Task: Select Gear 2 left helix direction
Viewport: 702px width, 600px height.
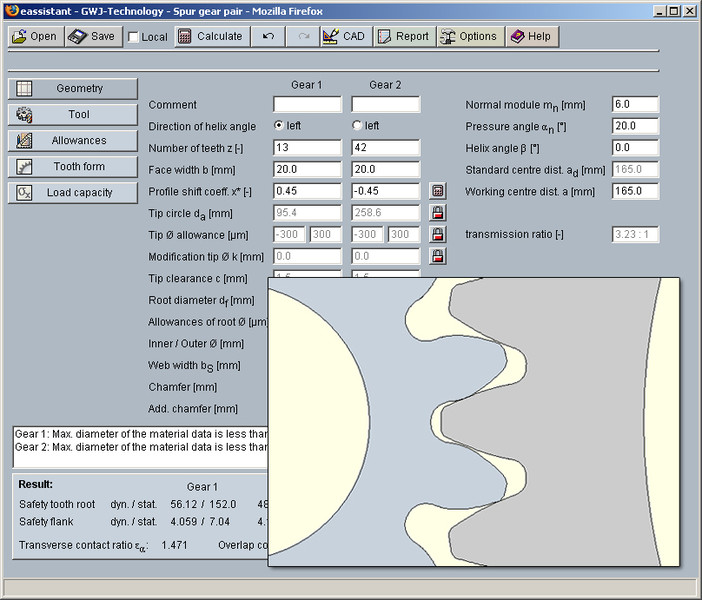Action: point(357,126)
